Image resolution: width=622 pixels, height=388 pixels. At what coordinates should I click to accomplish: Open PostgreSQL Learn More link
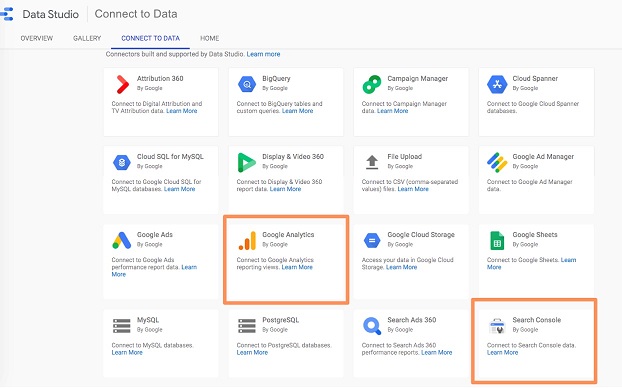pyautogui.click(x=252, y=352)
